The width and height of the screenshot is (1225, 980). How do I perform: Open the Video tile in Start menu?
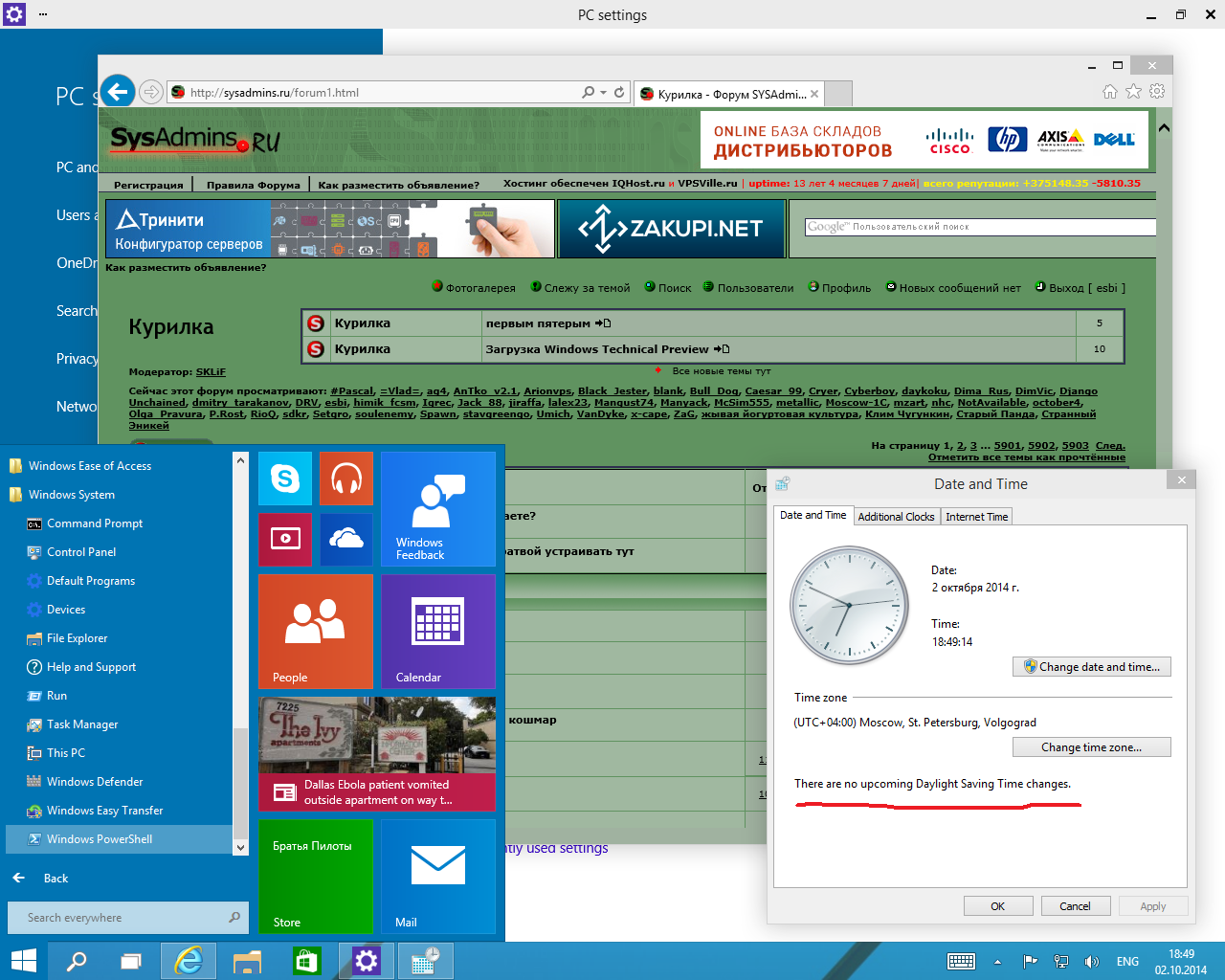tap(285, 540)
